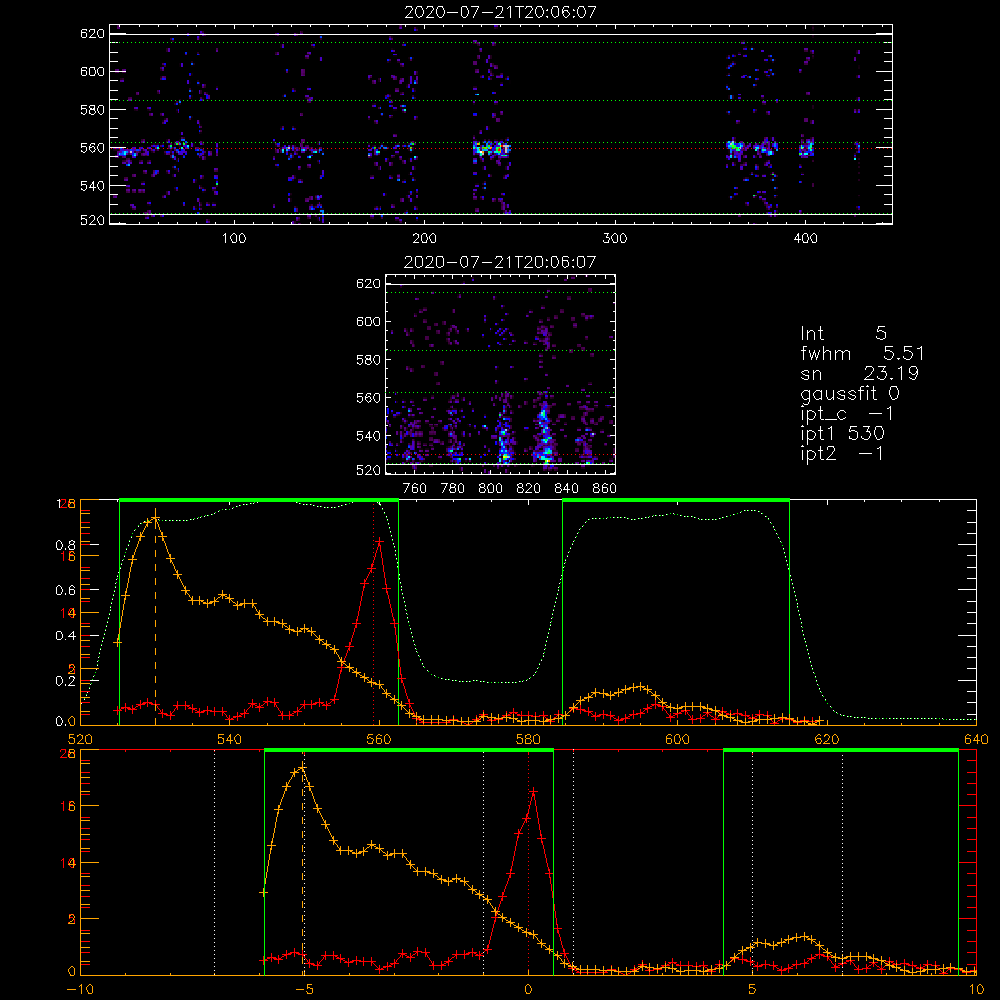
Task: Click x-axis label -5 on bottom plot
Action: point(304,990)
